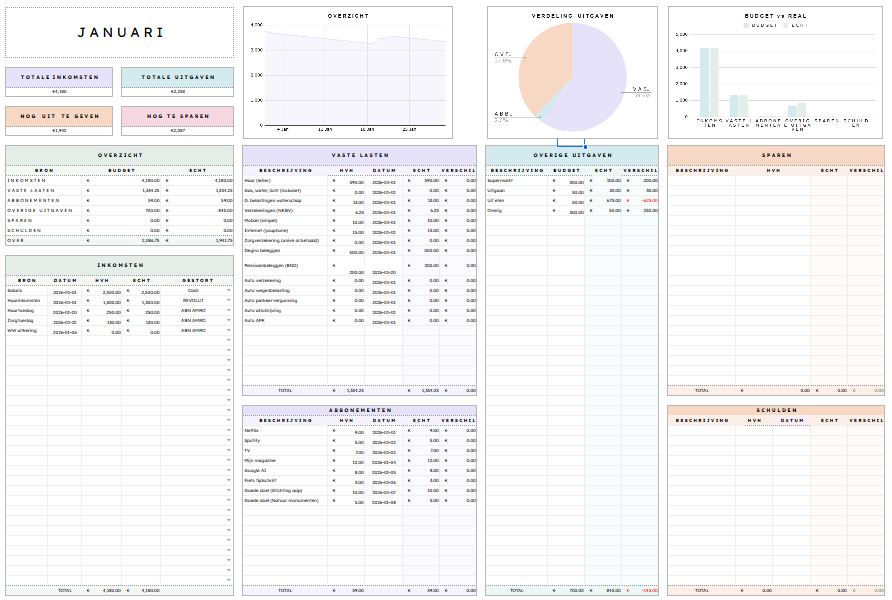Select the Nog Te Sparen card
The height and width of the screenshot is (600, 892).
coord(177,116)
